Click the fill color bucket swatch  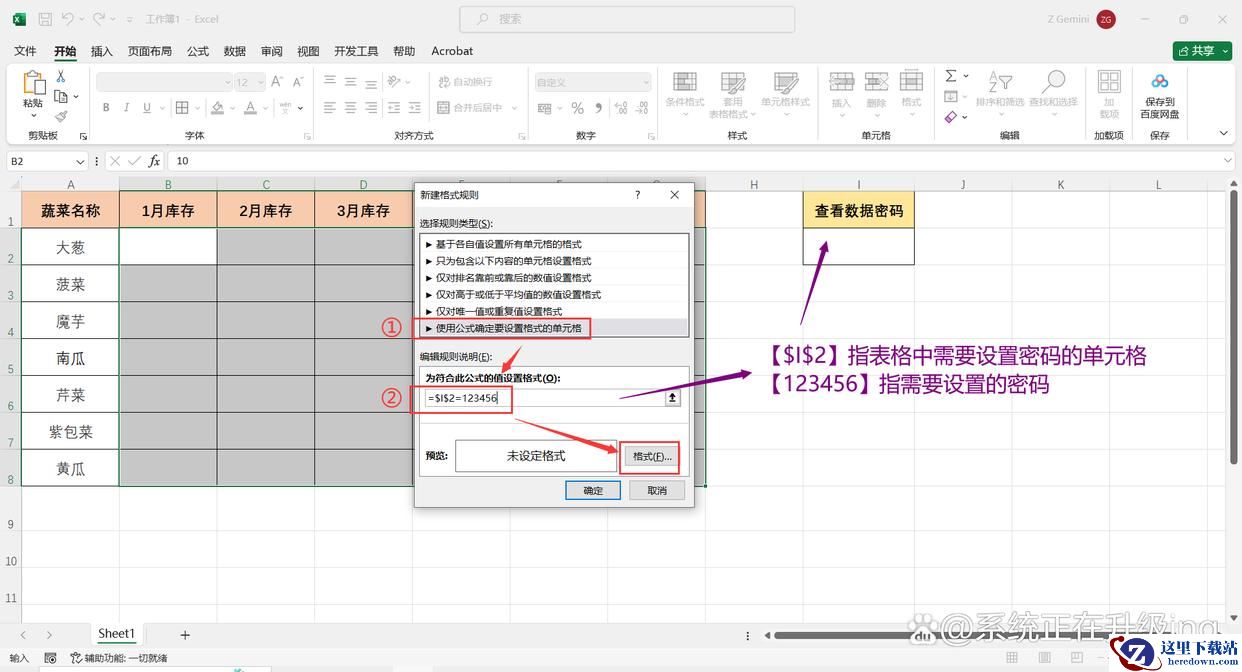(x=217, y=108)
